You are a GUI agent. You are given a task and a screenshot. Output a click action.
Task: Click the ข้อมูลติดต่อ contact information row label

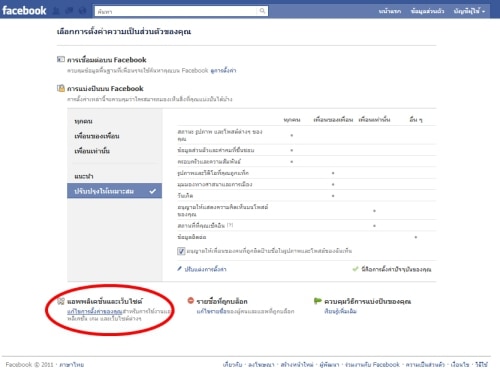coord(192,237)
